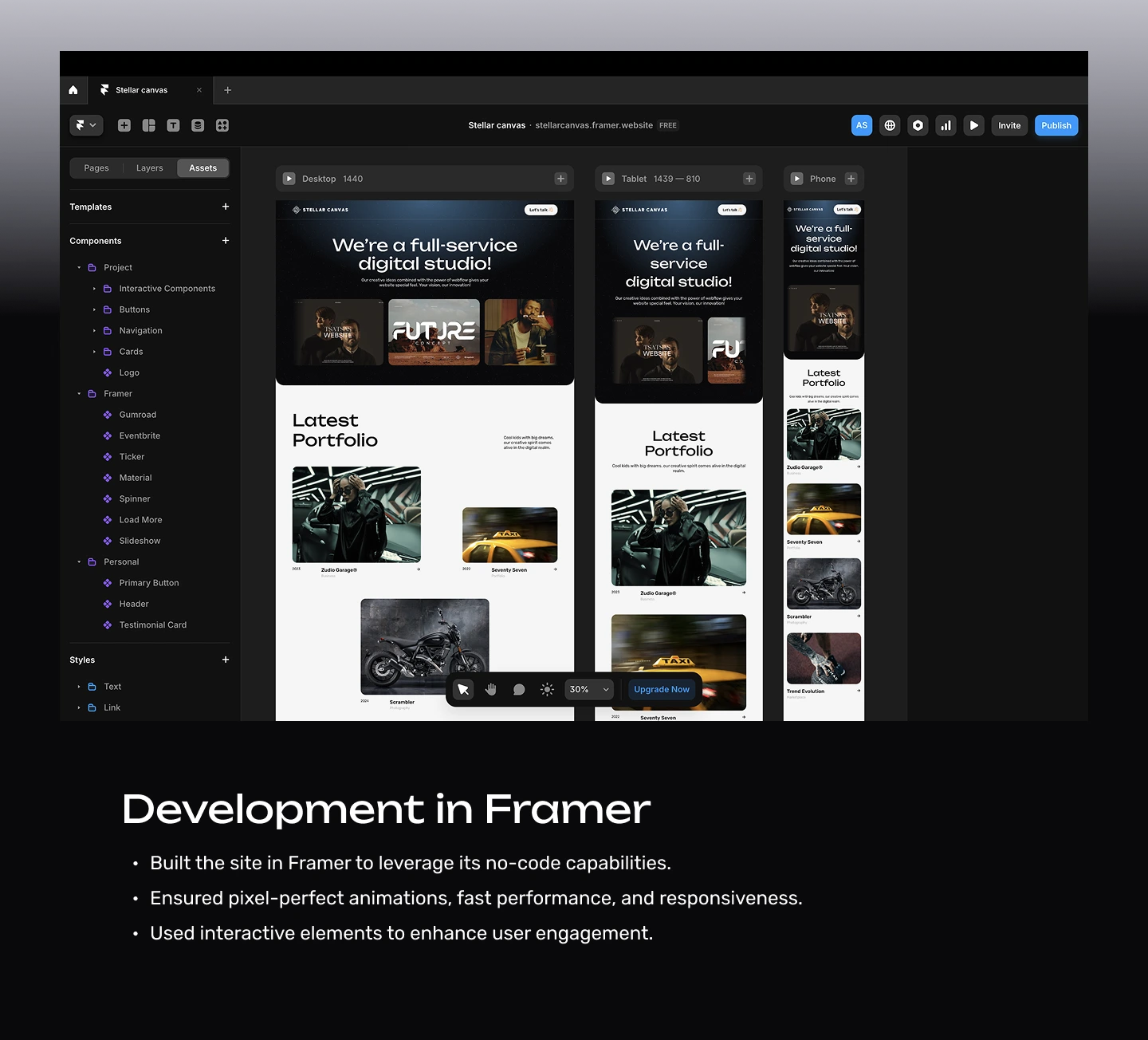Collapse the Personal folder

click(x=79, y=562)
